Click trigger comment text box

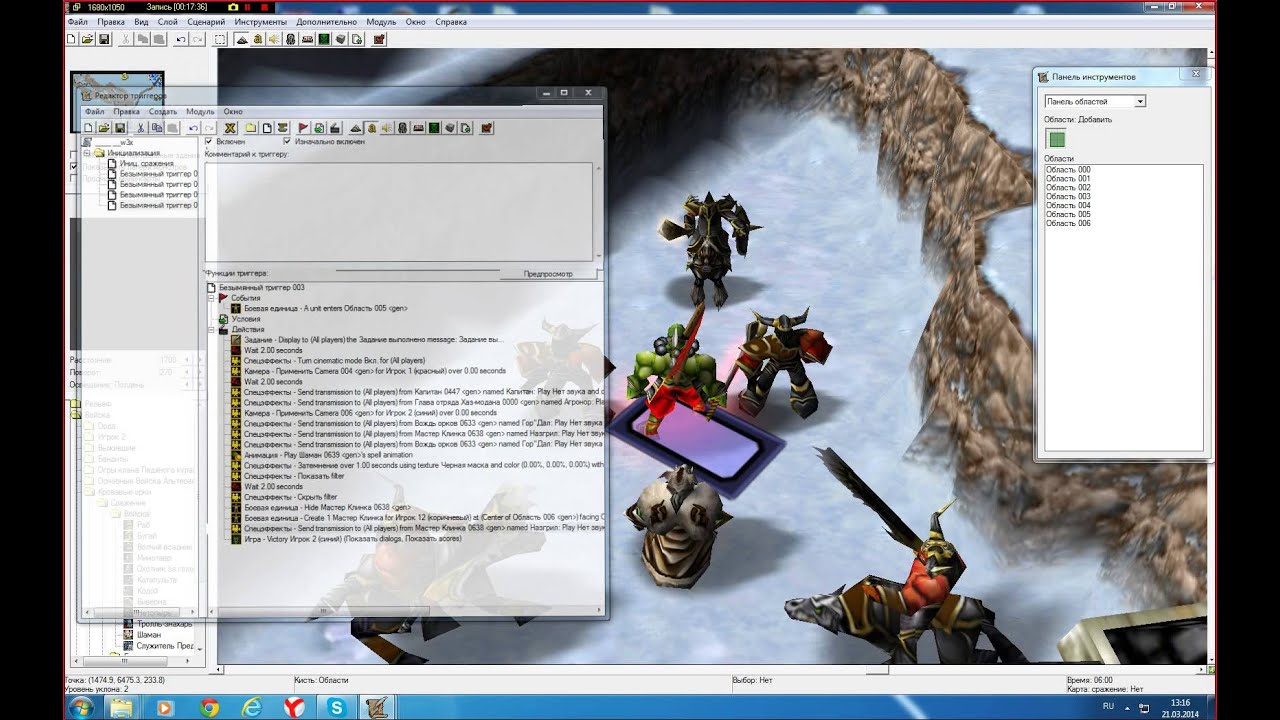pos(398,212)
